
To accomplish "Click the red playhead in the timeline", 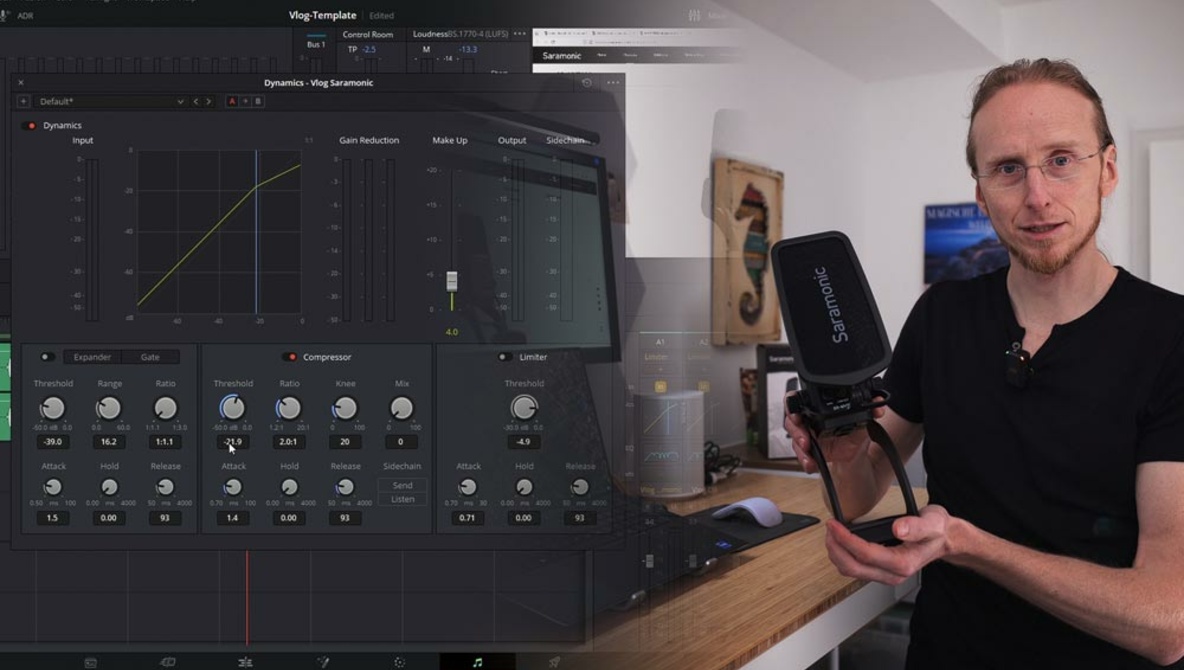I will tap(247, 597).
